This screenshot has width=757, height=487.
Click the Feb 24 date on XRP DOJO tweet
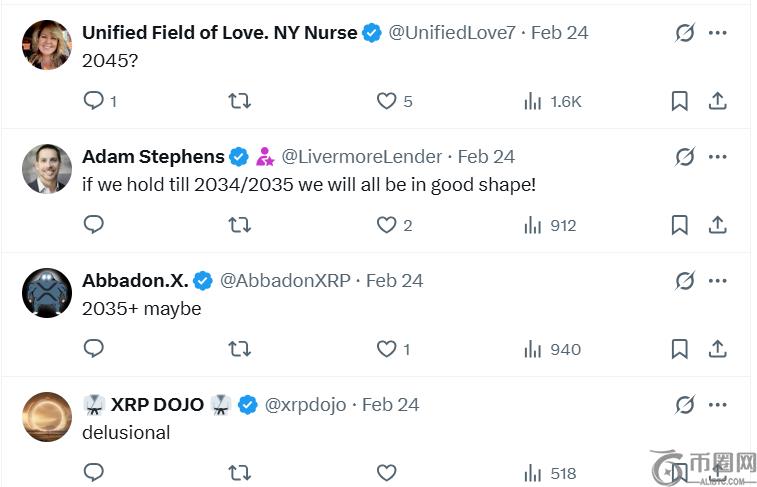pos(390,405)
